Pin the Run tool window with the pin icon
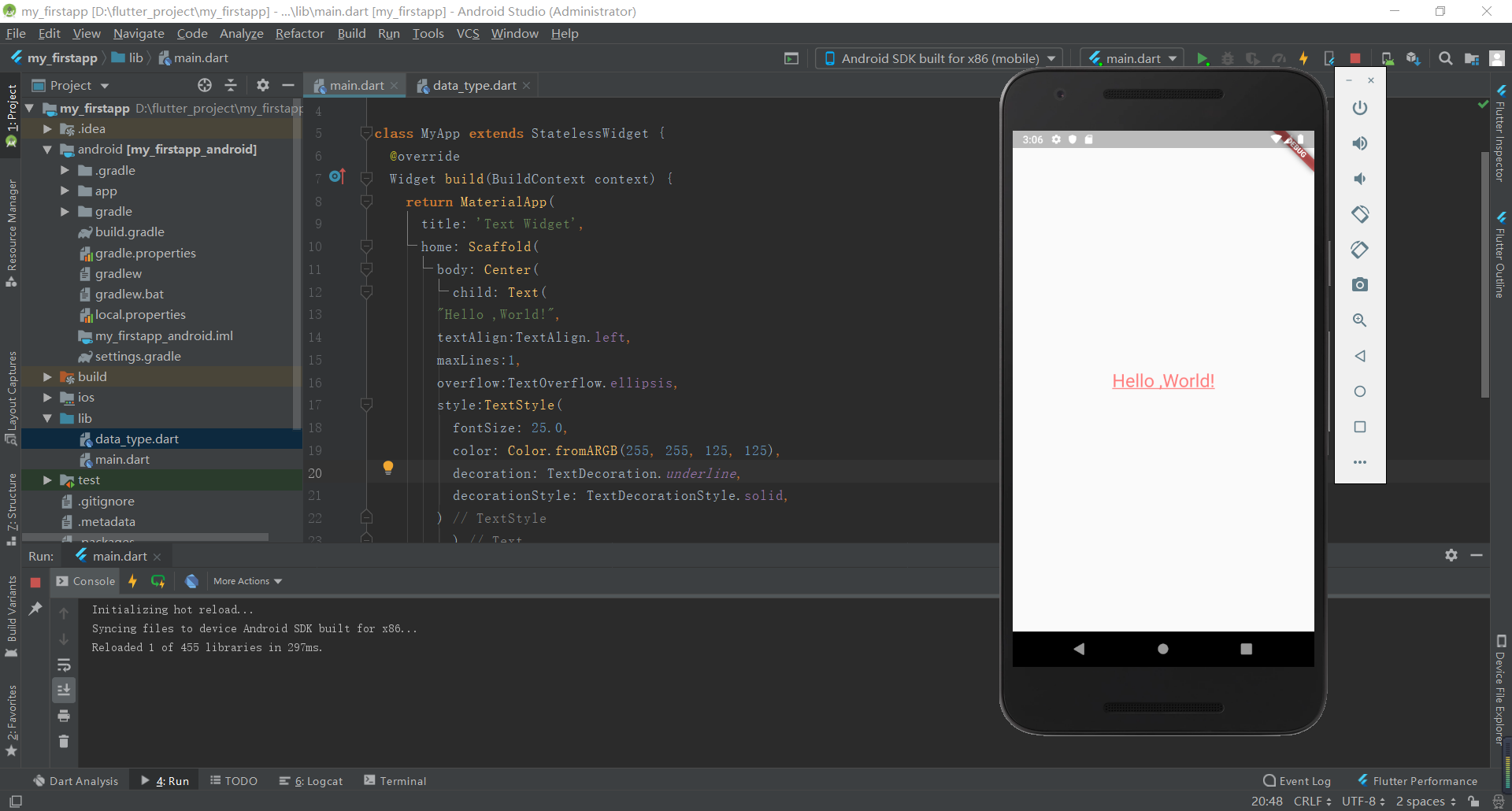This screenshot has width=1512, height=811. point(35,608)
